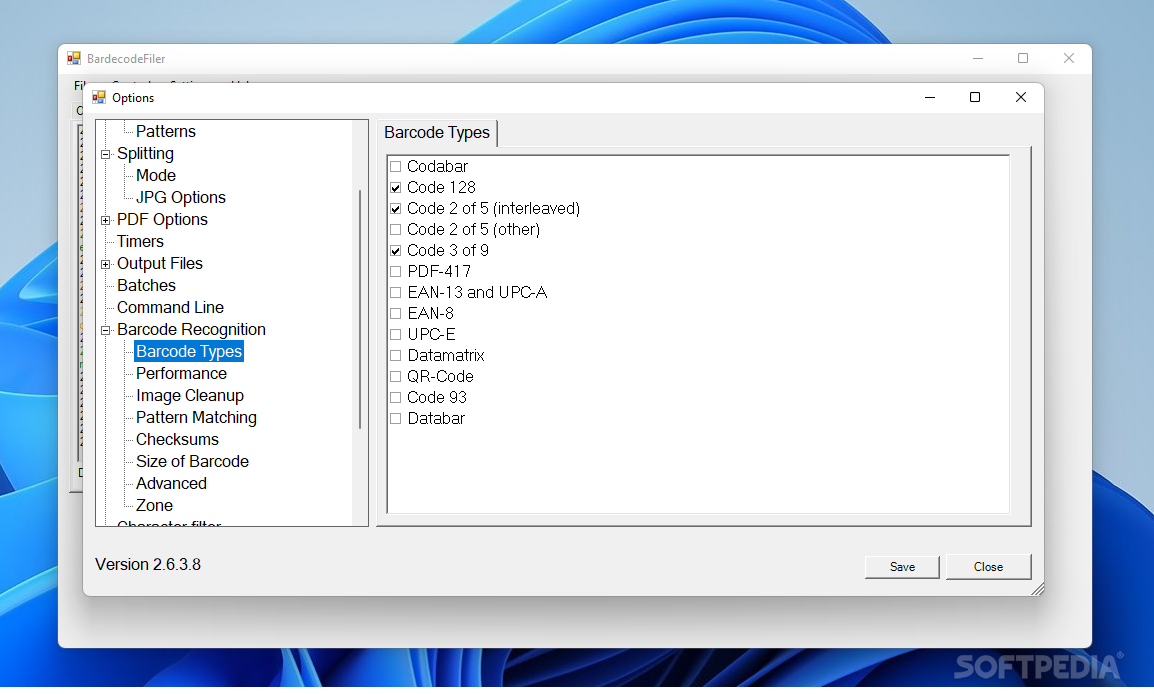Viewport: 1154px width, 694px height.
Task: Open the Advanced settings page
Action: (171, 484)
